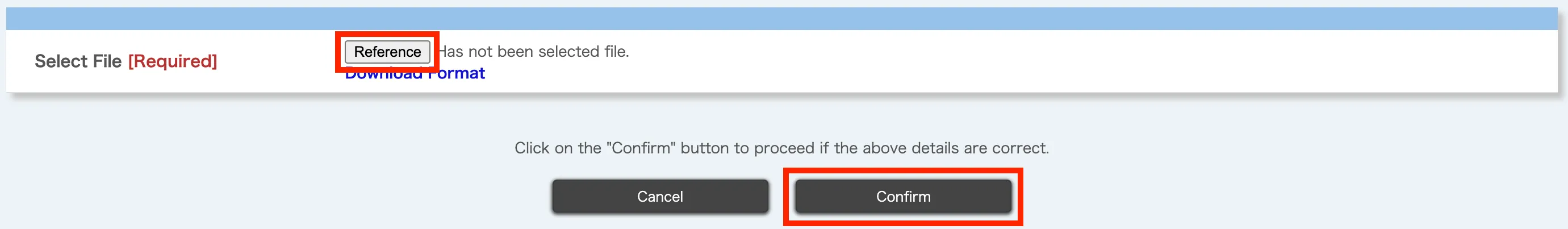Abort the upload with Cancel
Image resolution: width=1568 pixels, height=229 pixels.
[660, 196]
